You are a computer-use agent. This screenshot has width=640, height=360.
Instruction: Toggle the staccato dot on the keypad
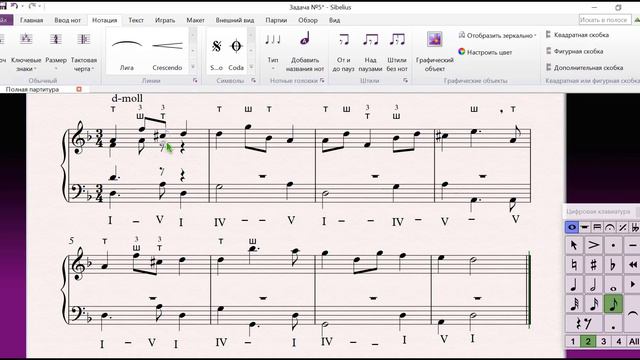[x=613, y=245]
